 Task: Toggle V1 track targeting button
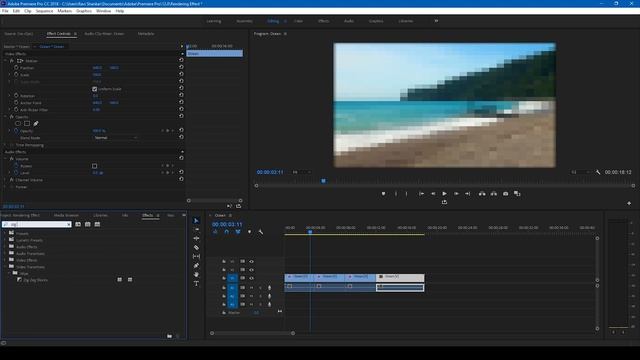click(x=232, y=278)
